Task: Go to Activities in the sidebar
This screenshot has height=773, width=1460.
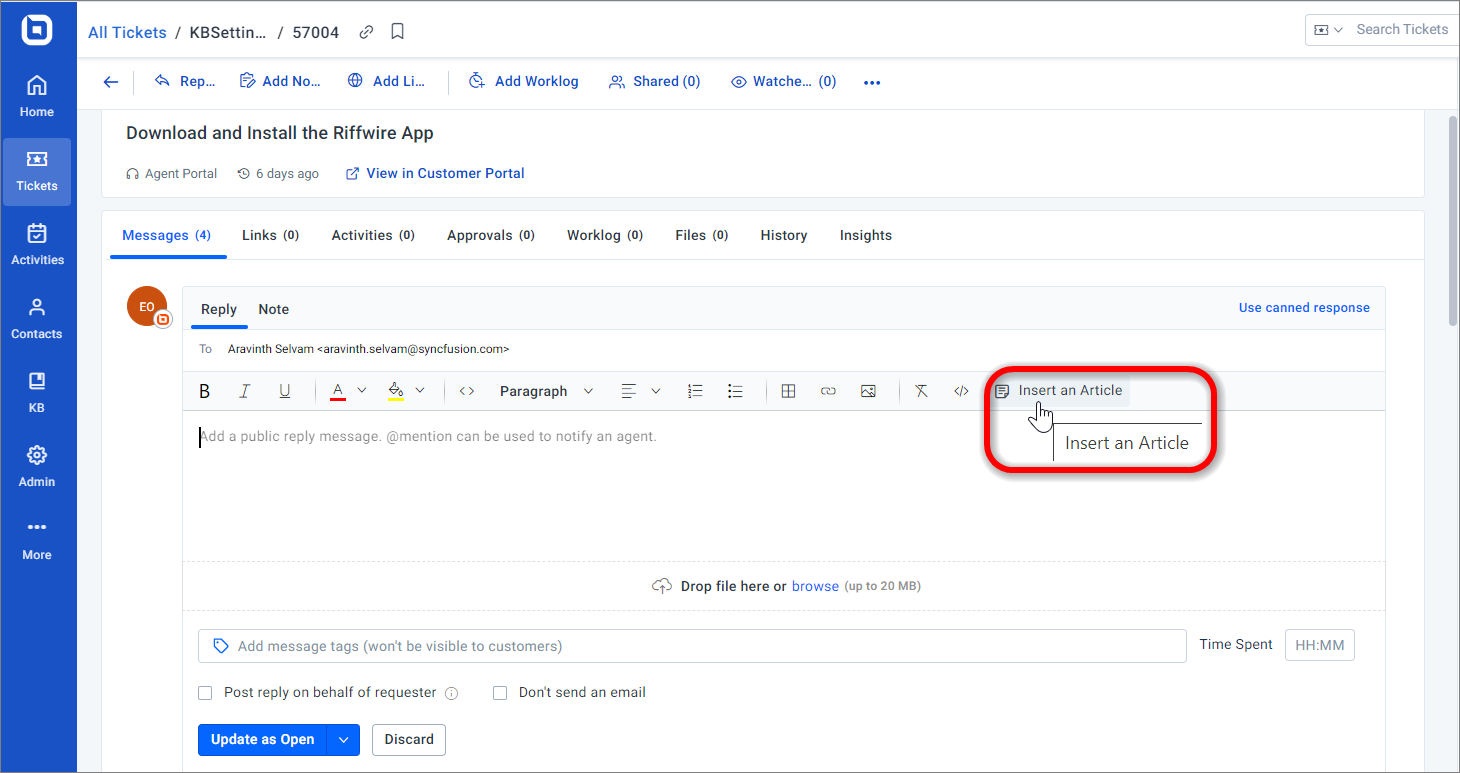Action: pyautogui.click(x=37, y=246)
